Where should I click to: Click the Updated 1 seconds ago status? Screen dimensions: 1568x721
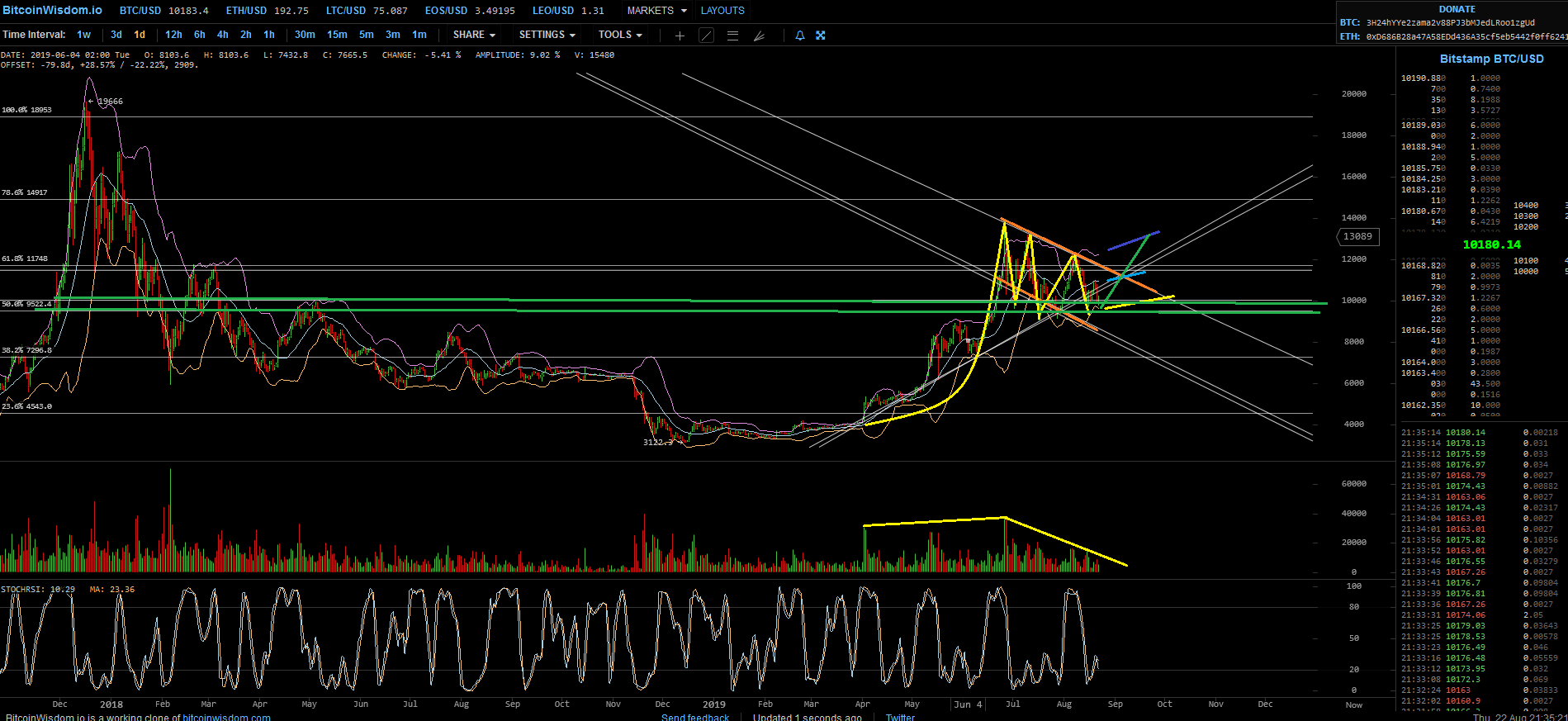[x=807, y=717]
